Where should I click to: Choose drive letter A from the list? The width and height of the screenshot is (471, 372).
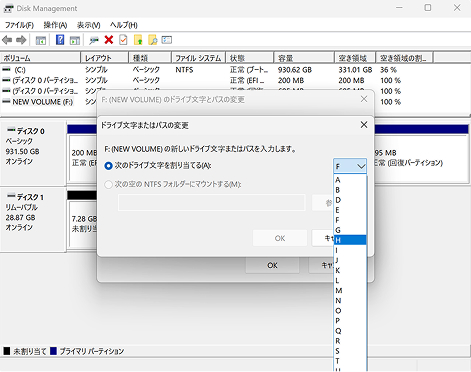(x=350, y=180)
